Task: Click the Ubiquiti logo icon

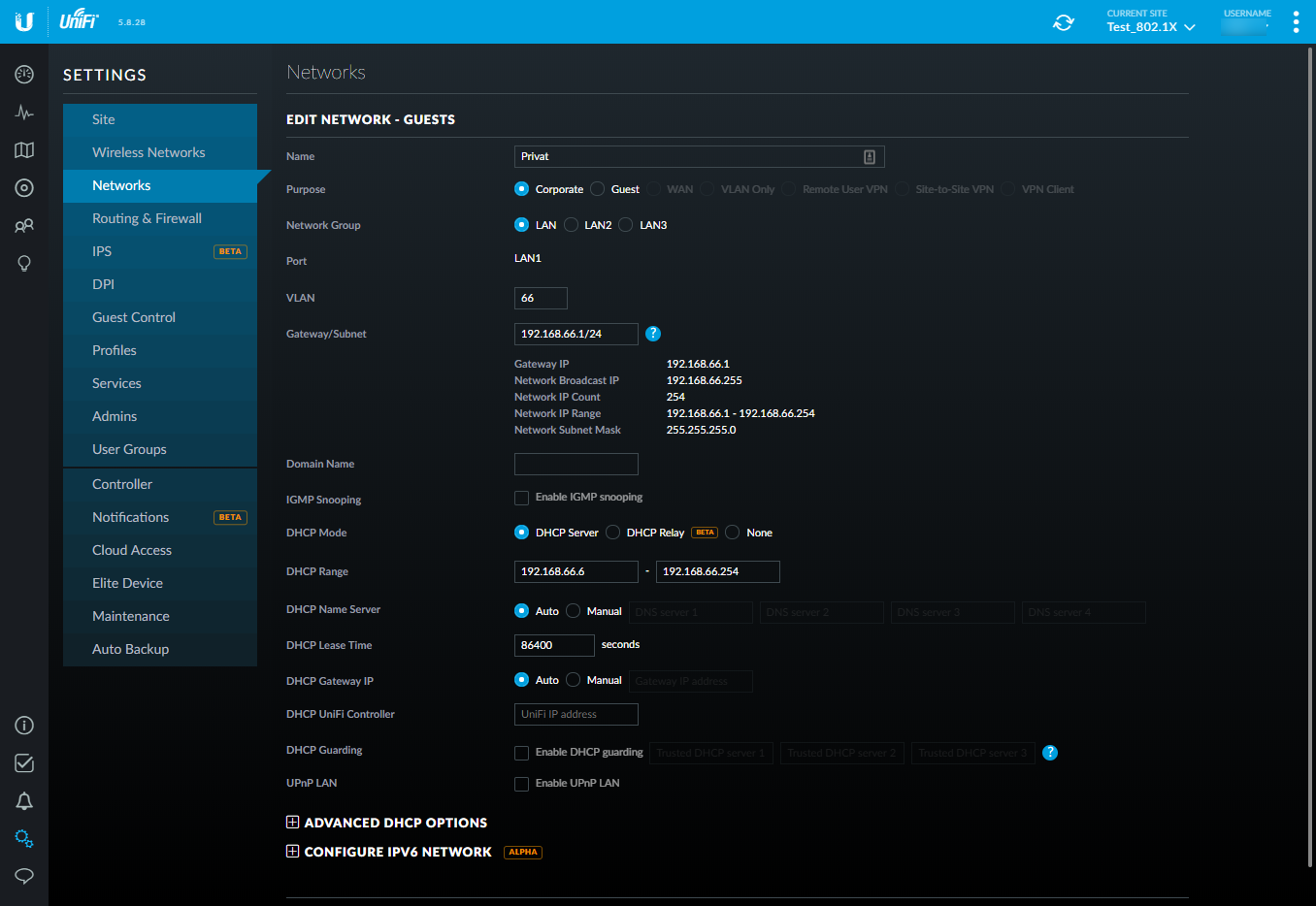Action: pos(24,21)
